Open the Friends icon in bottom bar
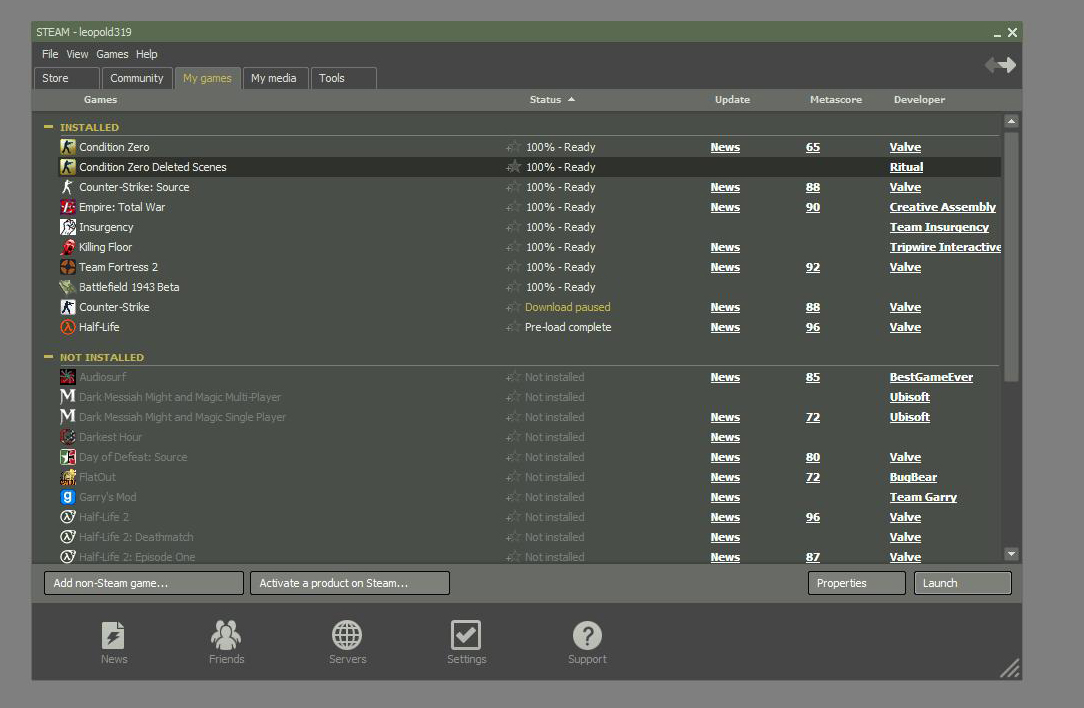This screenshot has height=708, width=1084. tap(226, 635)
